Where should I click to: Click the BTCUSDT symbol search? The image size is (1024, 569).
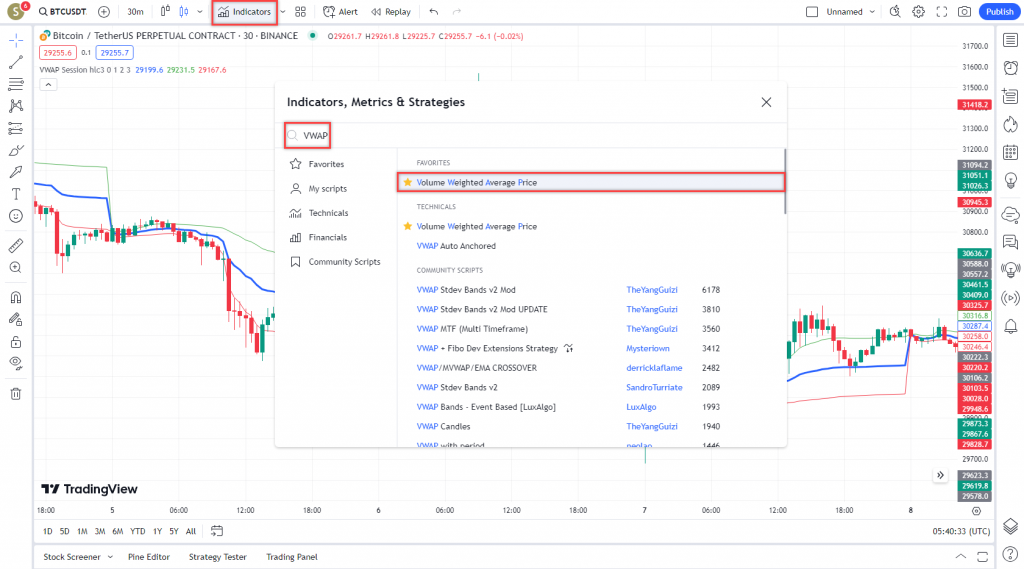[x=63, y=12]
